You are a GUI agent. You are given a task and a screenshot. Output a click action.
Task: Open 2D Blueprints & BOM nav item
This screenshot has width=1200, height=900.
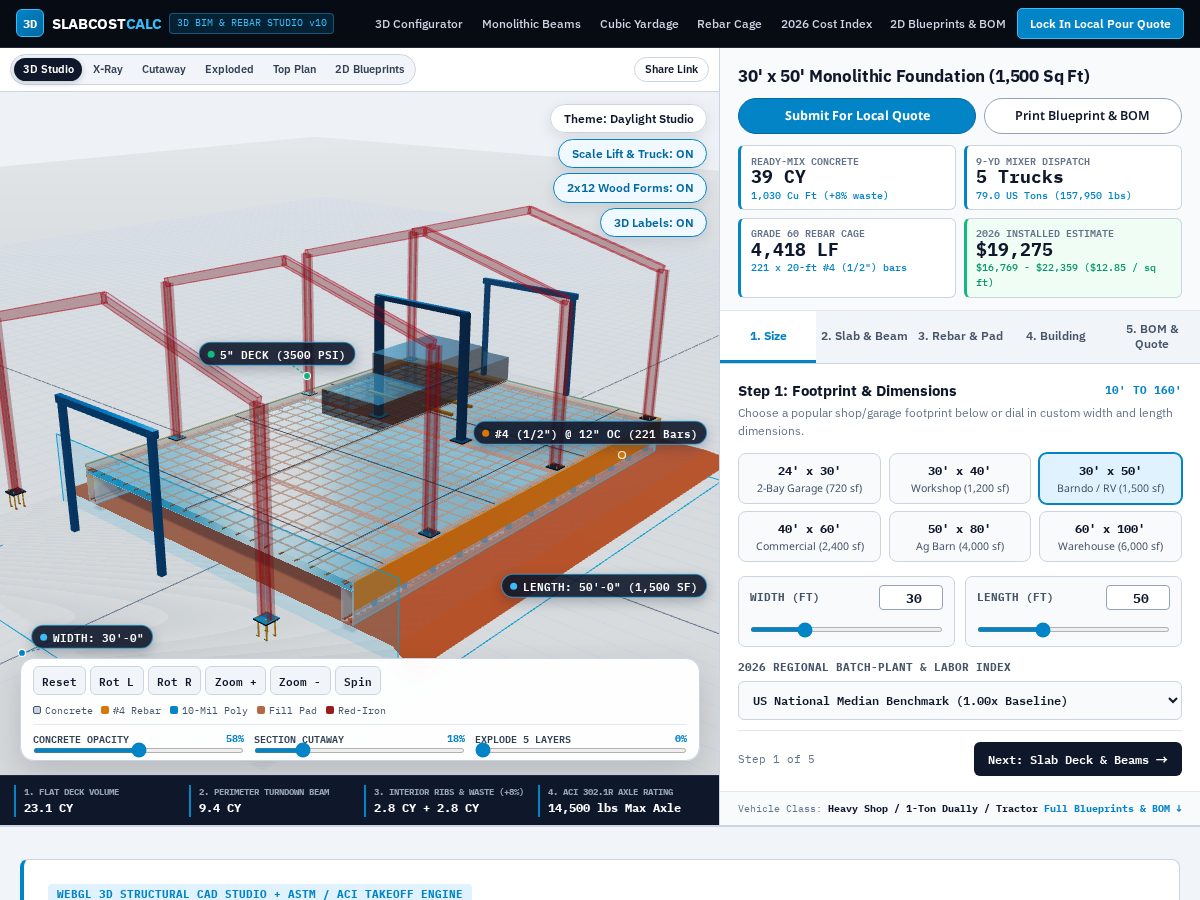pyautogui.click(x=948, y=24)
